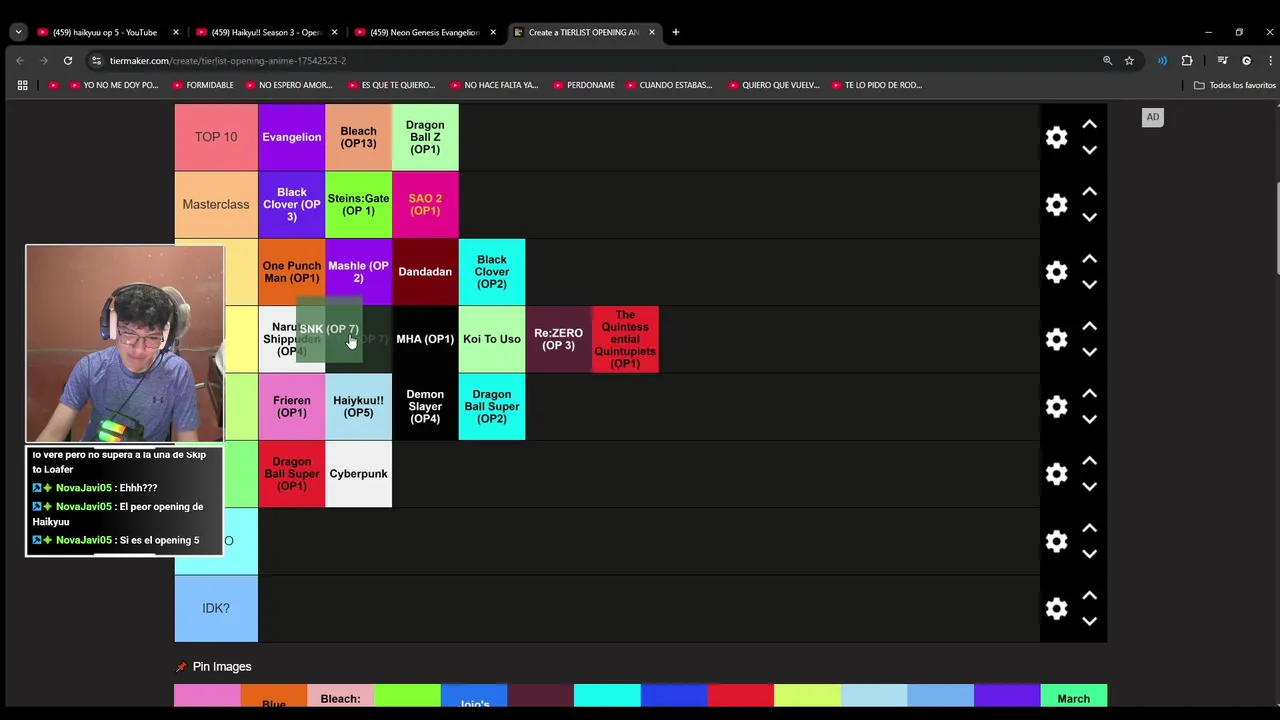
Task: Select the Haikyuu!! (OP5) tile
Action: (358, 407)
